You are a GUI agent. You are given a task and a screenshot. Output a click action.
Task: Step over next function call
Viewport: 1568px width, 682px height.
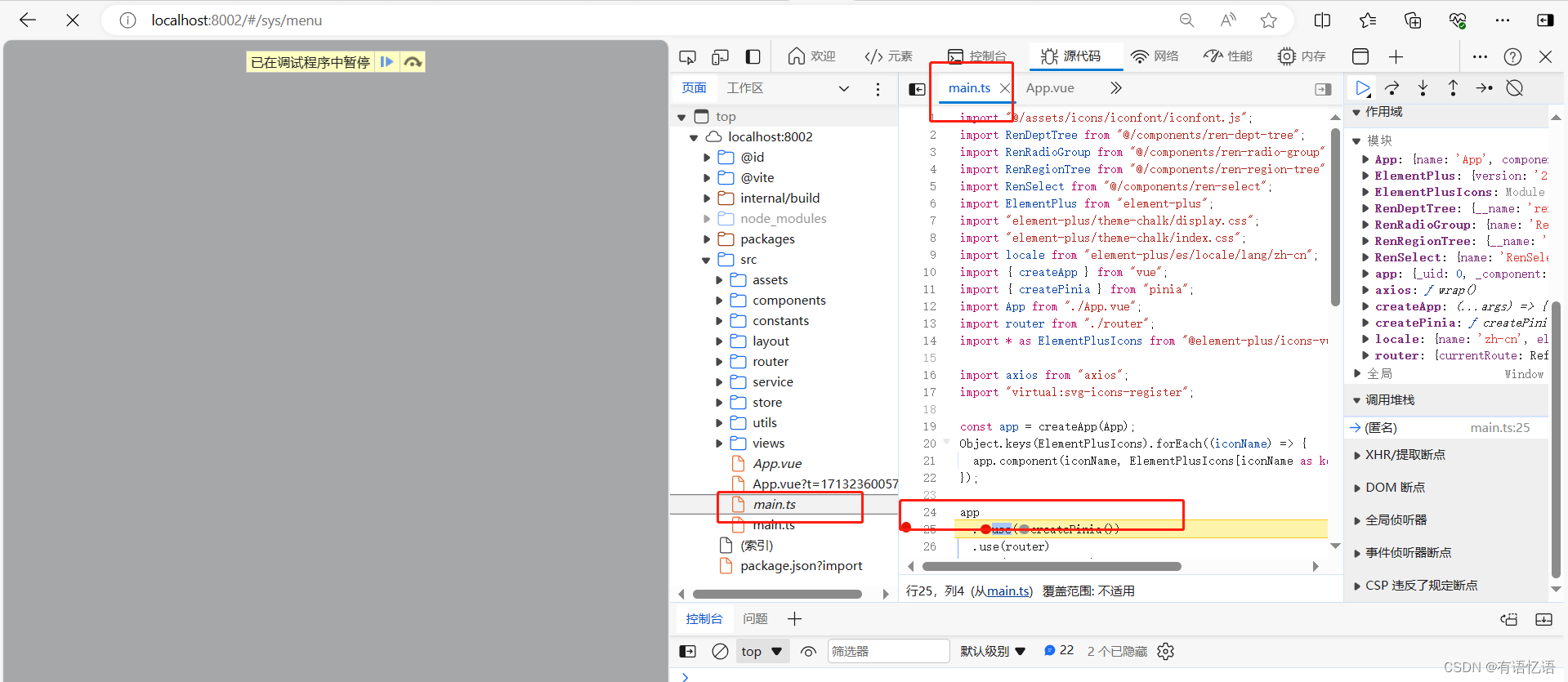point(1392,88)
